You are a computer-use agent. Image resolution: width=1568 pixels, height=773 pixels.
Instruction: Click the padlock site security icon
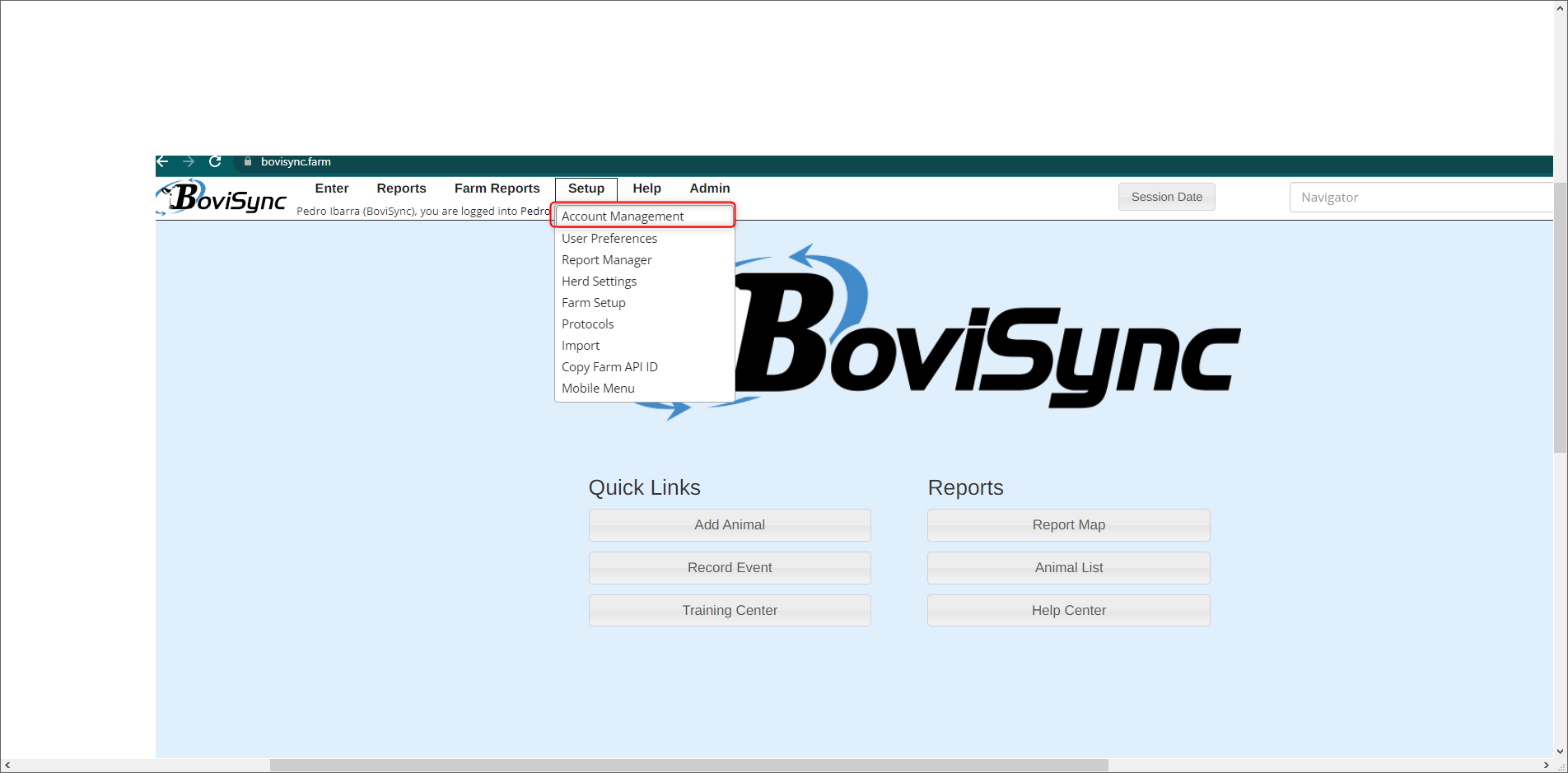pos(247,161)
